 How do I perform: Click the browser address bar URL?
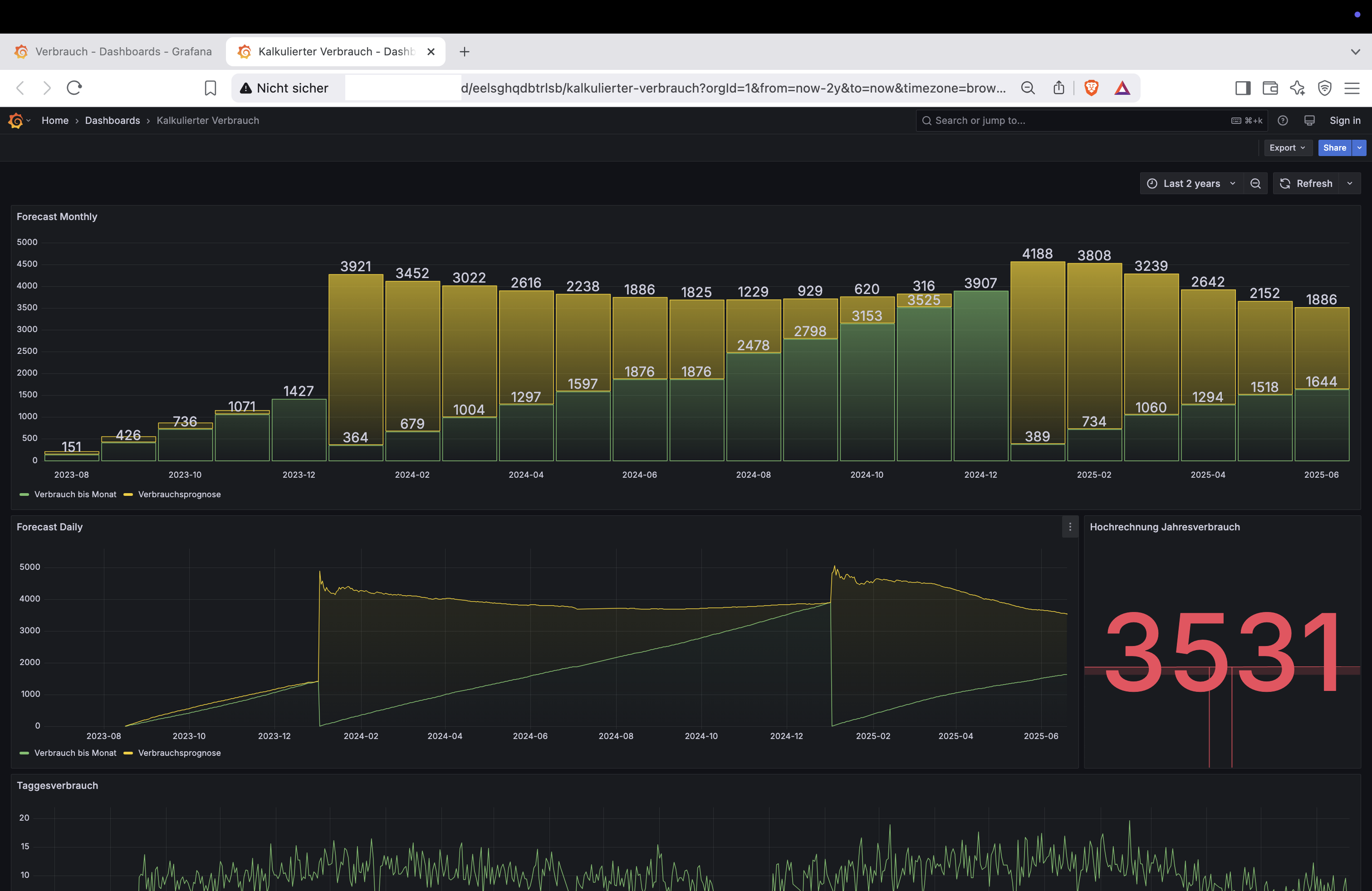point(733,88)
